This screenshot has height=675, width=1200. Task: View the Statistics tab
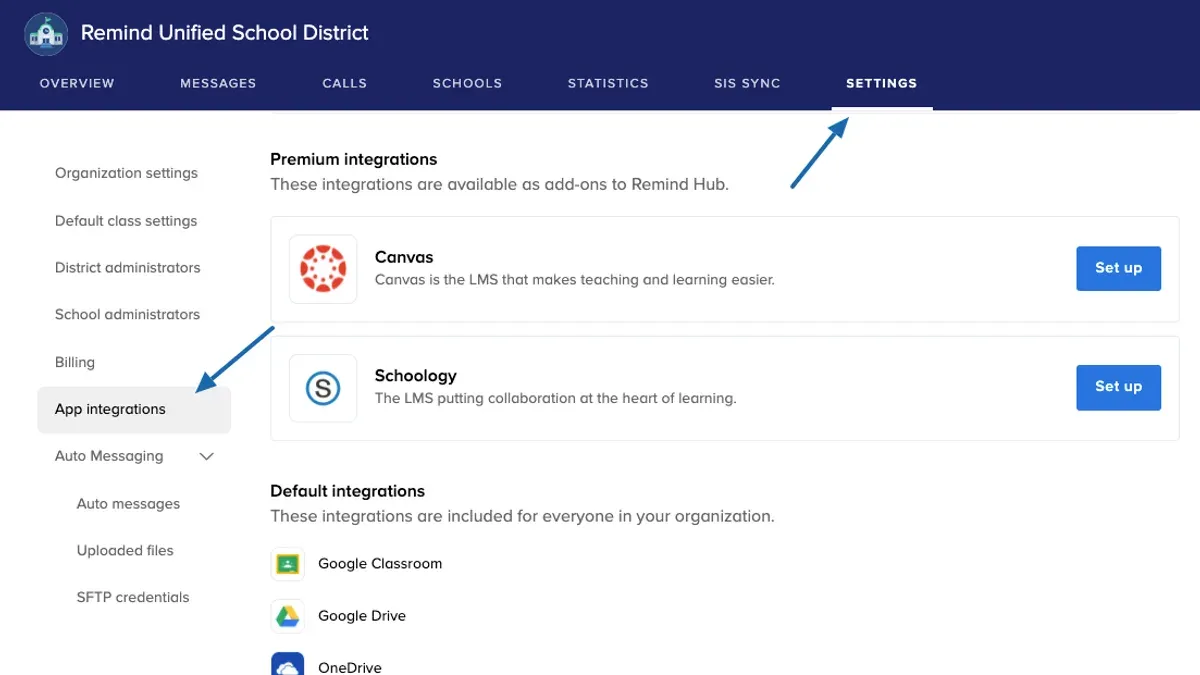[x=608, y=83]
